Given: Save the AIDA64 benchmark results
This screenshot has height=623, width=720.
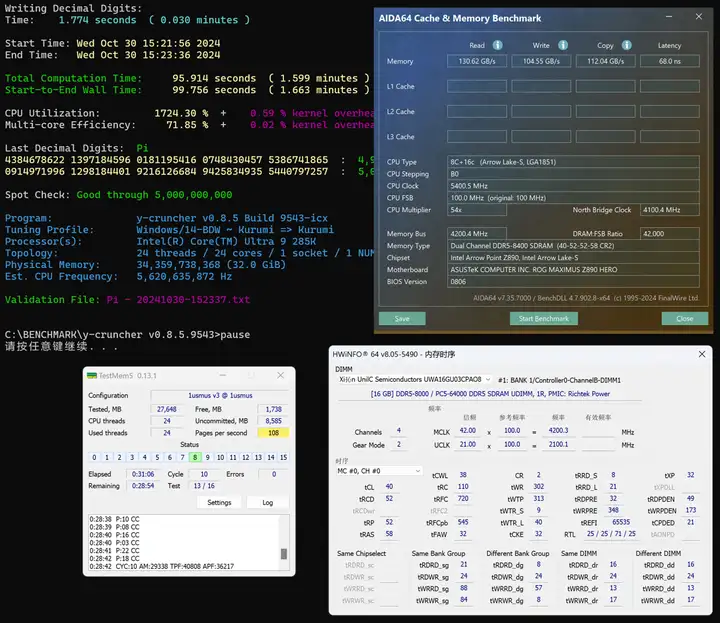Looking at the screenshot, I should [x=402, y=318].
